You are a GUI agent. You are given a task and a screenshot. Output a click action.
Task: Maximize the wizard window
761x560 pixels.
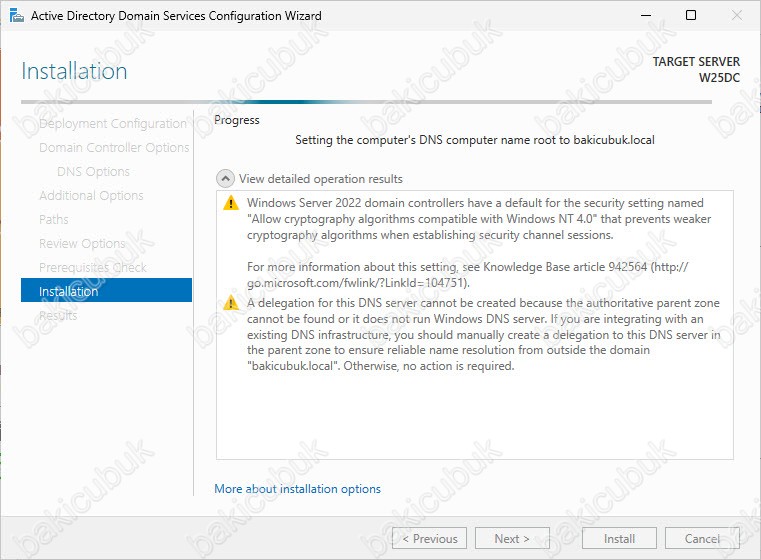pyautogui.click(x=691, y=16)
